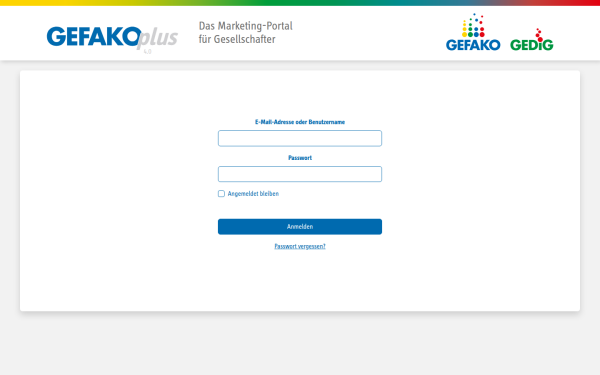Click the blue Anmelden button
This screenshot has width=600, height=375.
click(300, 227)
